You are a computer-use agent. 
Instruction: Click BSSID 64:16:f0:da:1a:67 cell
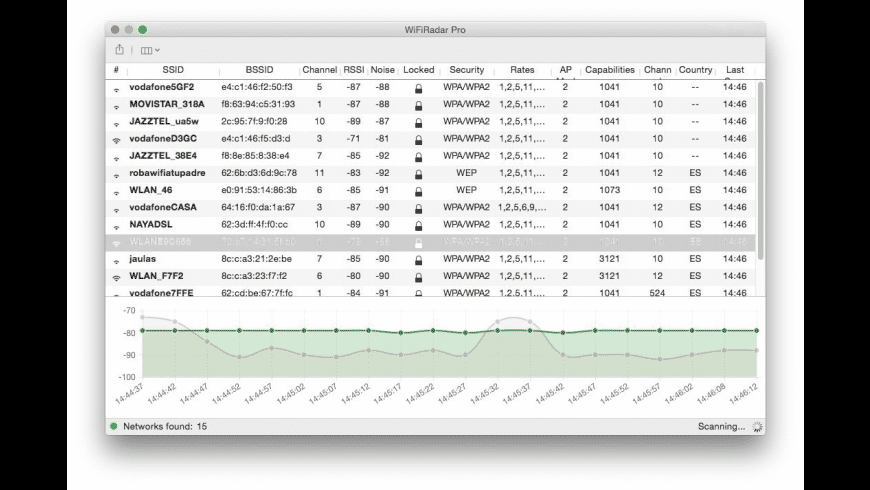point(258,208)
